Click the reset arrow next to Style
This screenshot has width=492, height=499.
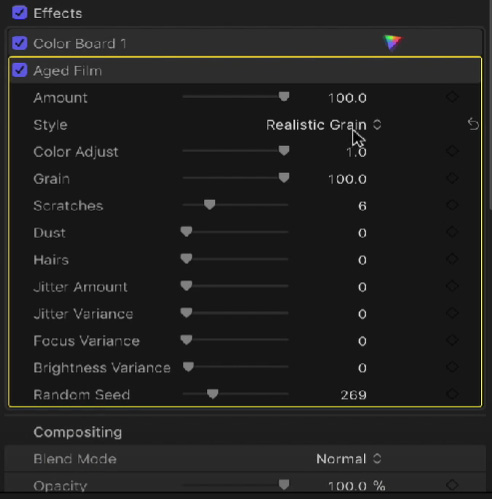(x=473, y=124)
